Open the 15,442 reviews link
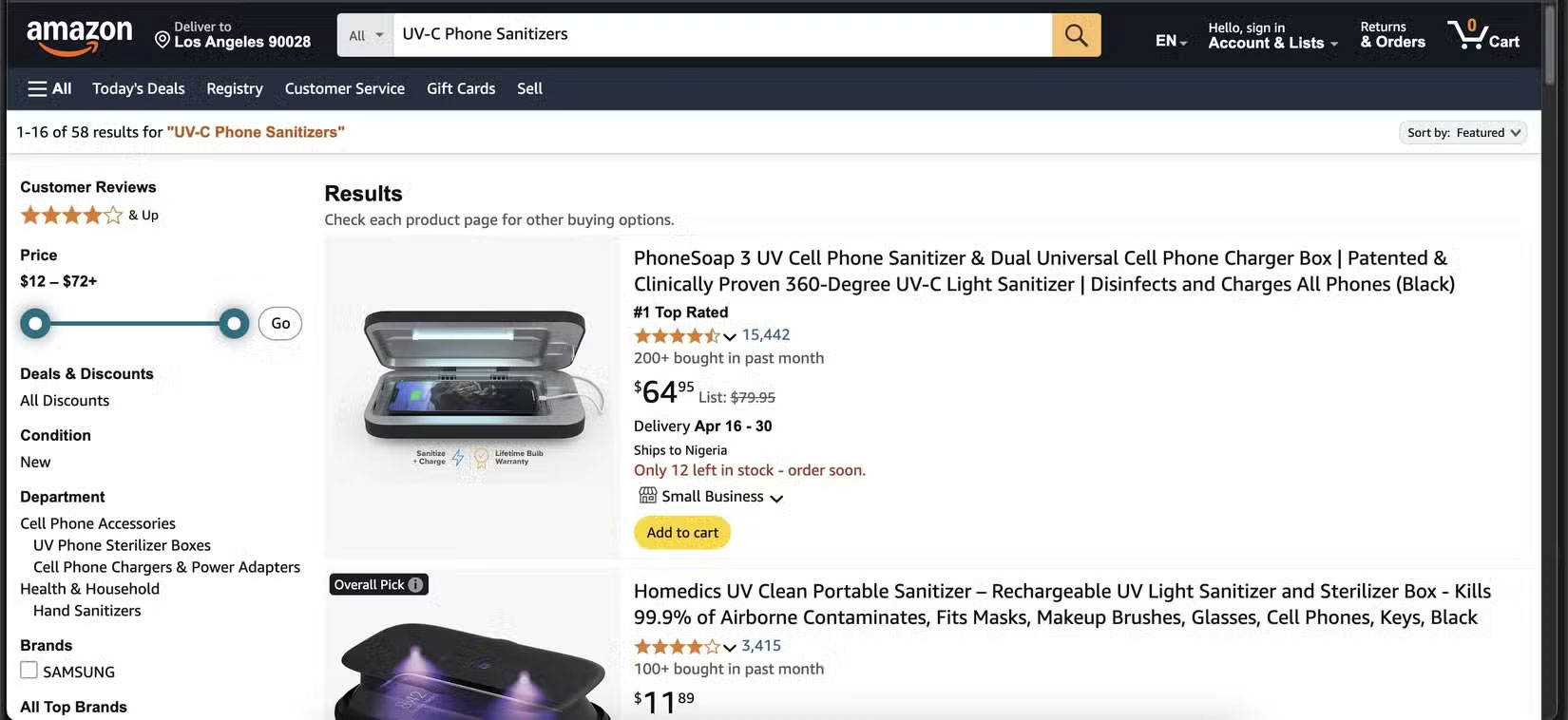1568x720 pixels. tap(764, 334)
